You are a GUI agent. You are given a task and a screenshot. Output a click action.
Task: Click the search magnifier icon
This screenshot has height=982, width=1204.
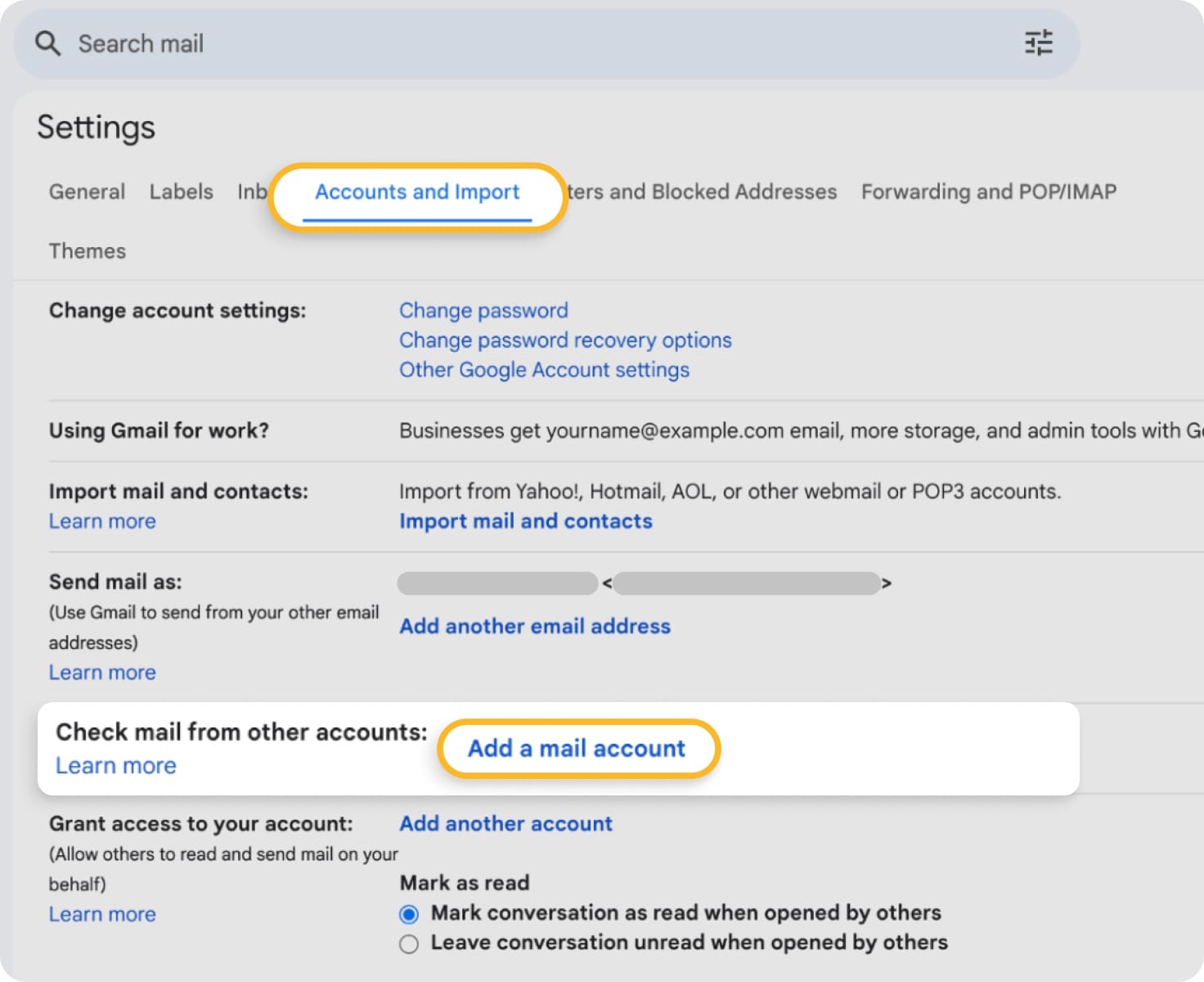(x=48, y=43)
